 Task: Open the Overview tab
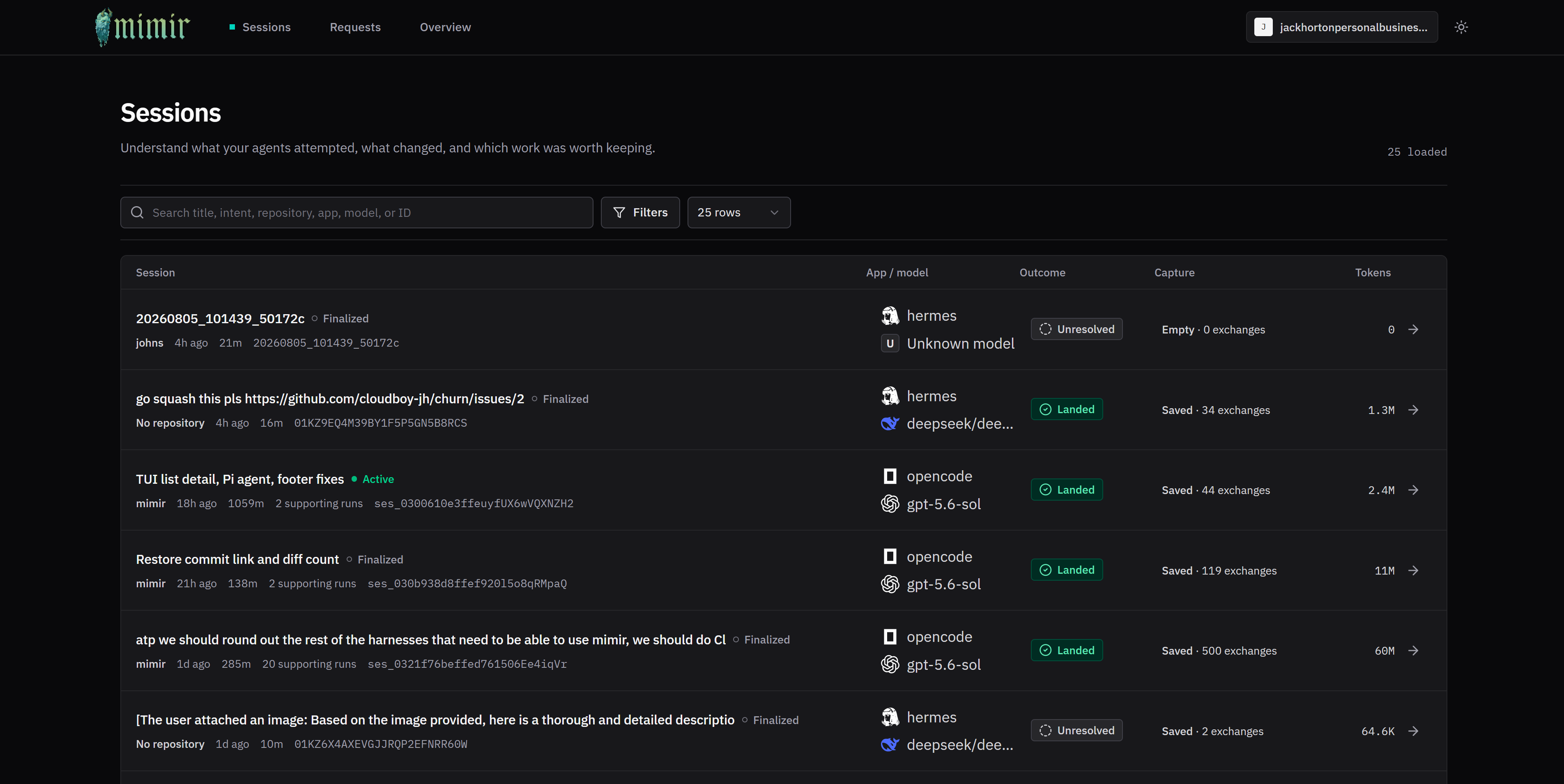click(x=445, y=28)
